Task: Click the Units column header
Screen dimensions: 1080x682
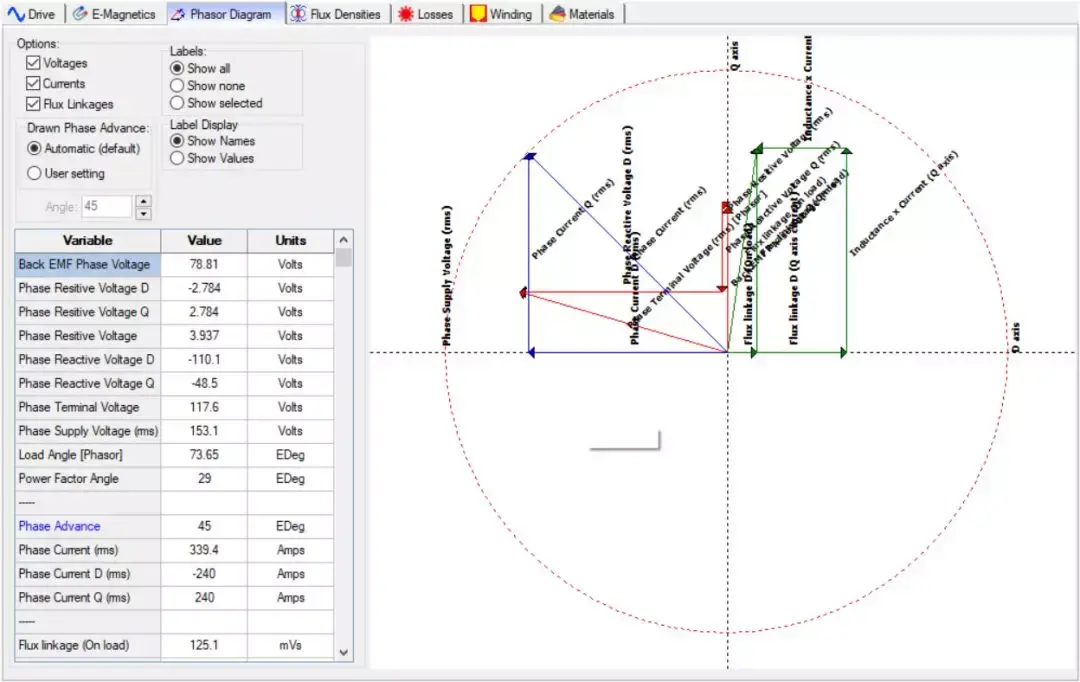Action: [x=291, y=240]
